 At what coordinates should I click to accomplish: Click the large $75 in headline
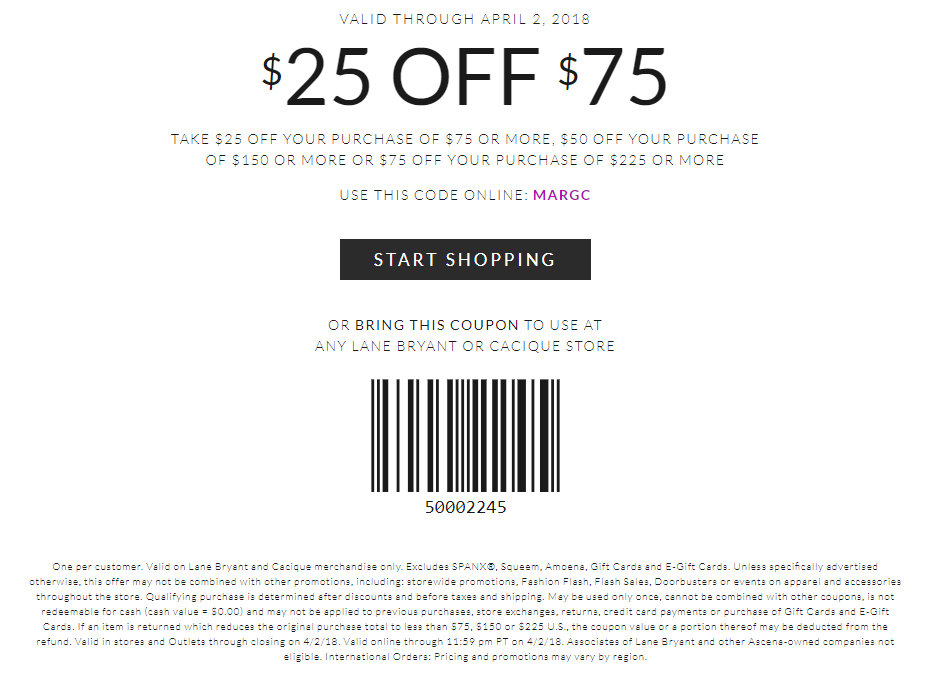(x=612, y=77)
